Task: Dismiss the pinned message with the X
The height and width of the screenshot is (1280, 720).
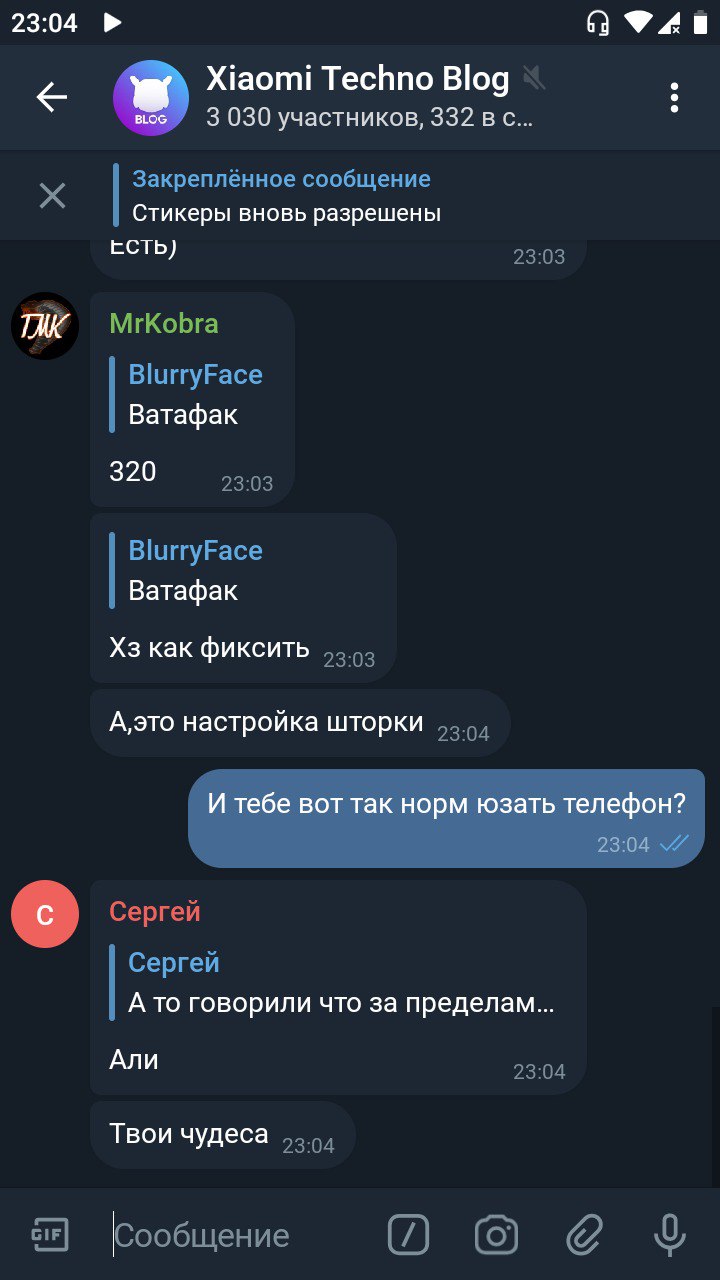Action: [x=52, y=195]
